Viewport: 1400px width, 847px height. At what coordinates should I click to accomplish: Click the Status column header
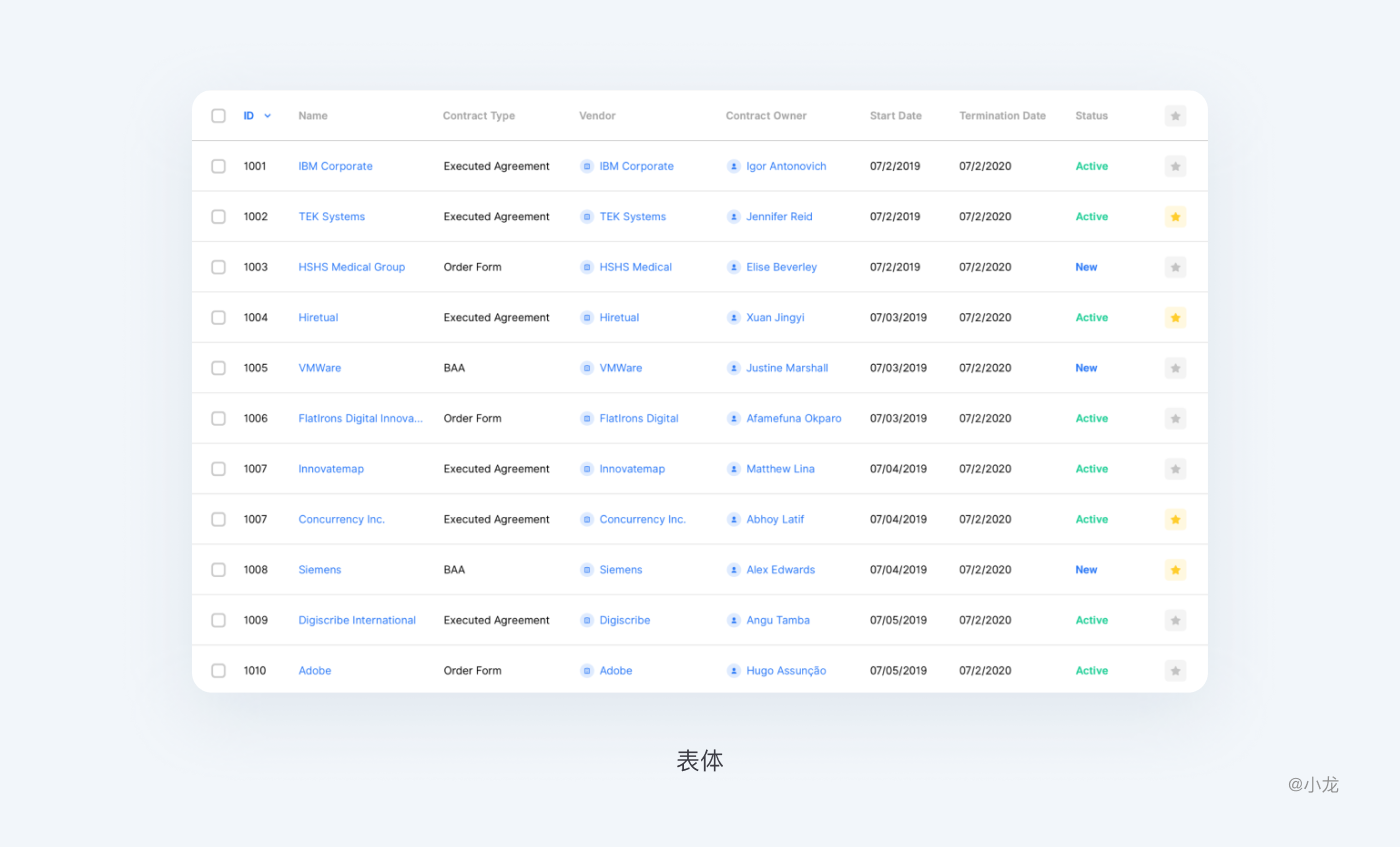click(x=1092, y=116)
